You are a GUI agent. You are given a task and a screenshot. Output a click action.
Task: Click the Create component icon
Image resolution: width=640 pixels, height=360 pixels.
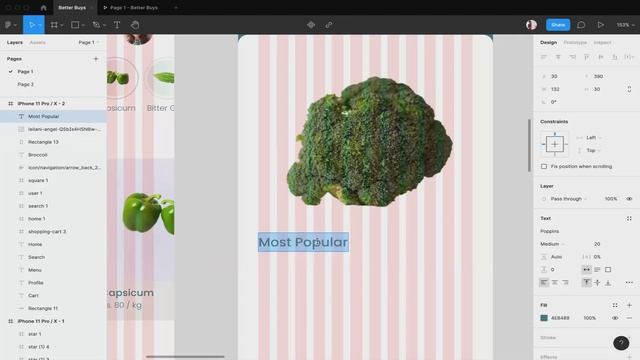click(x=311, y=25)
